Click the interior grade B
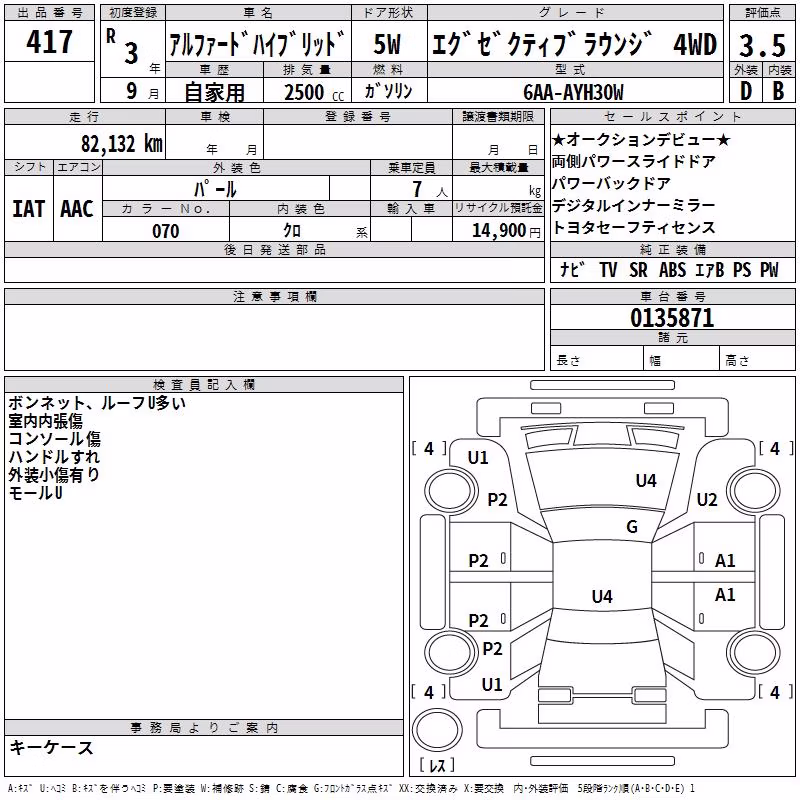 click(x=778, y=91)
